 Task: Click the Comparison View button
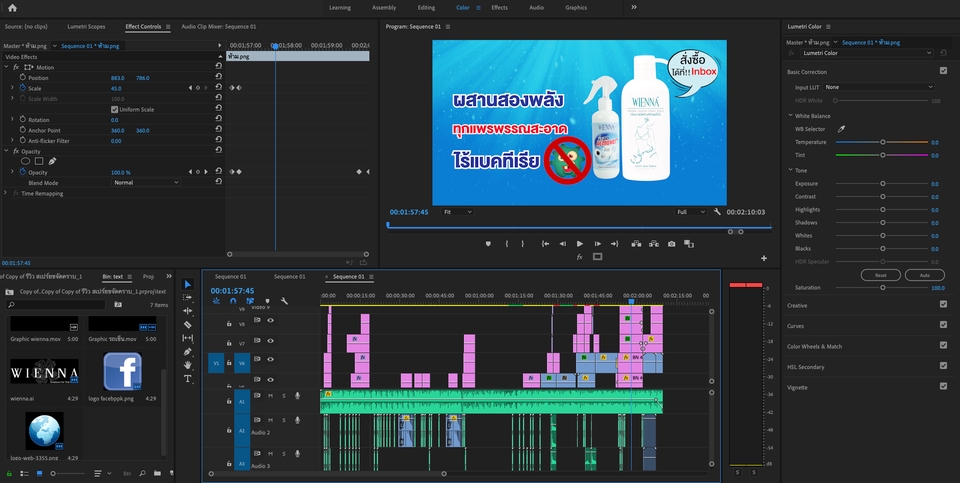point(689,244)
